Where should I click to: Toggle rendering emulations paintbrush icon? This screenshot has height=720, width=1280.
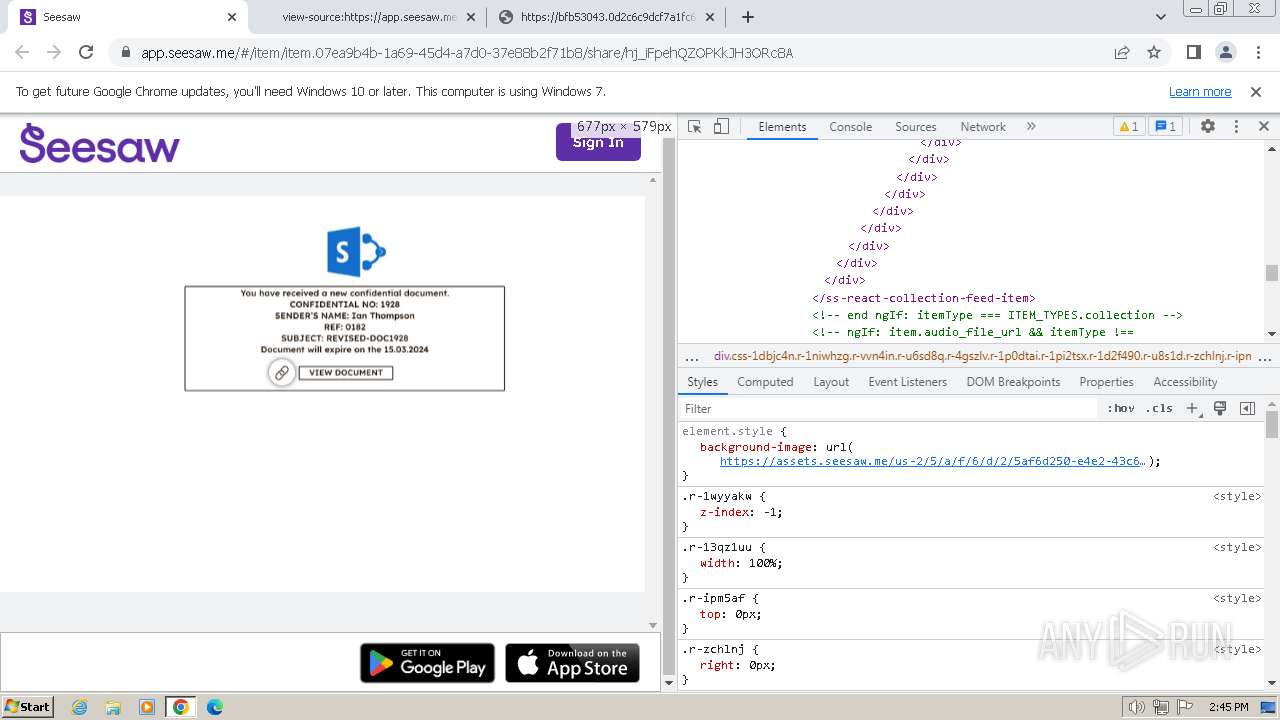(1220, 409)
